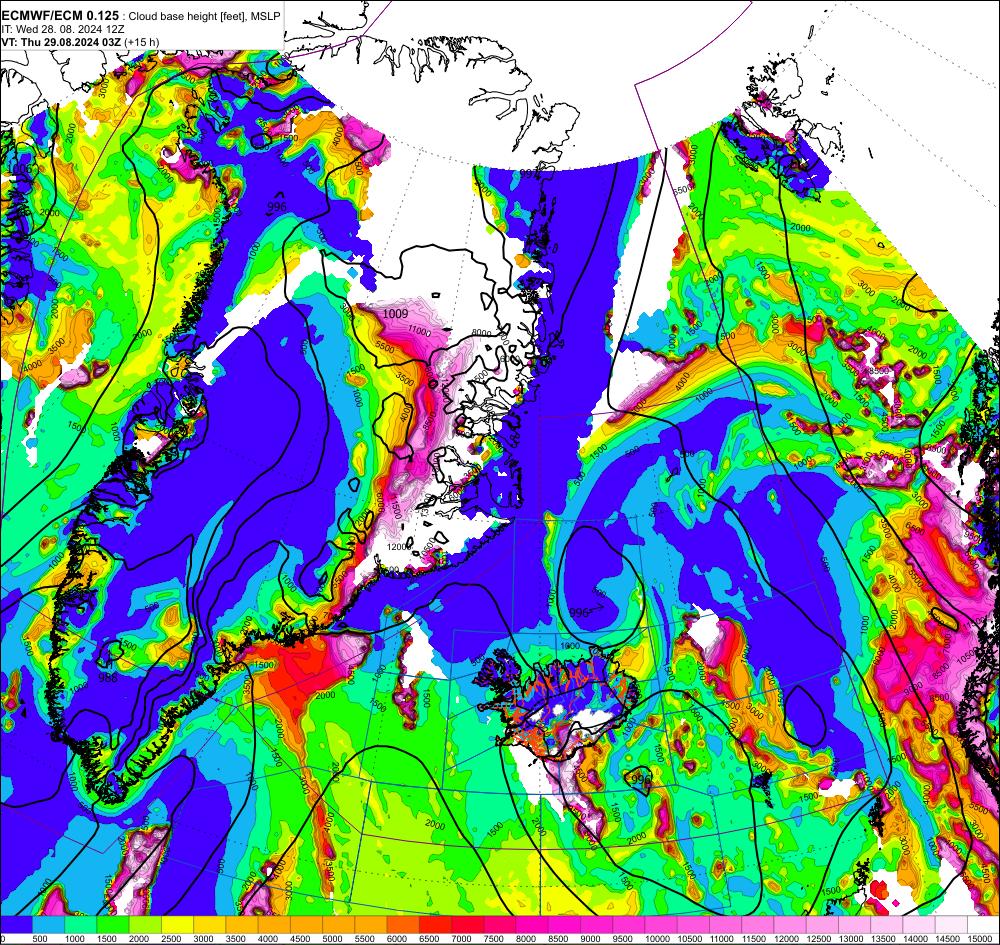This screenshot has width=1000, height=945.
Task: Click the green legend swatch between 1500 and 2000
Action: tap(113, 925)
